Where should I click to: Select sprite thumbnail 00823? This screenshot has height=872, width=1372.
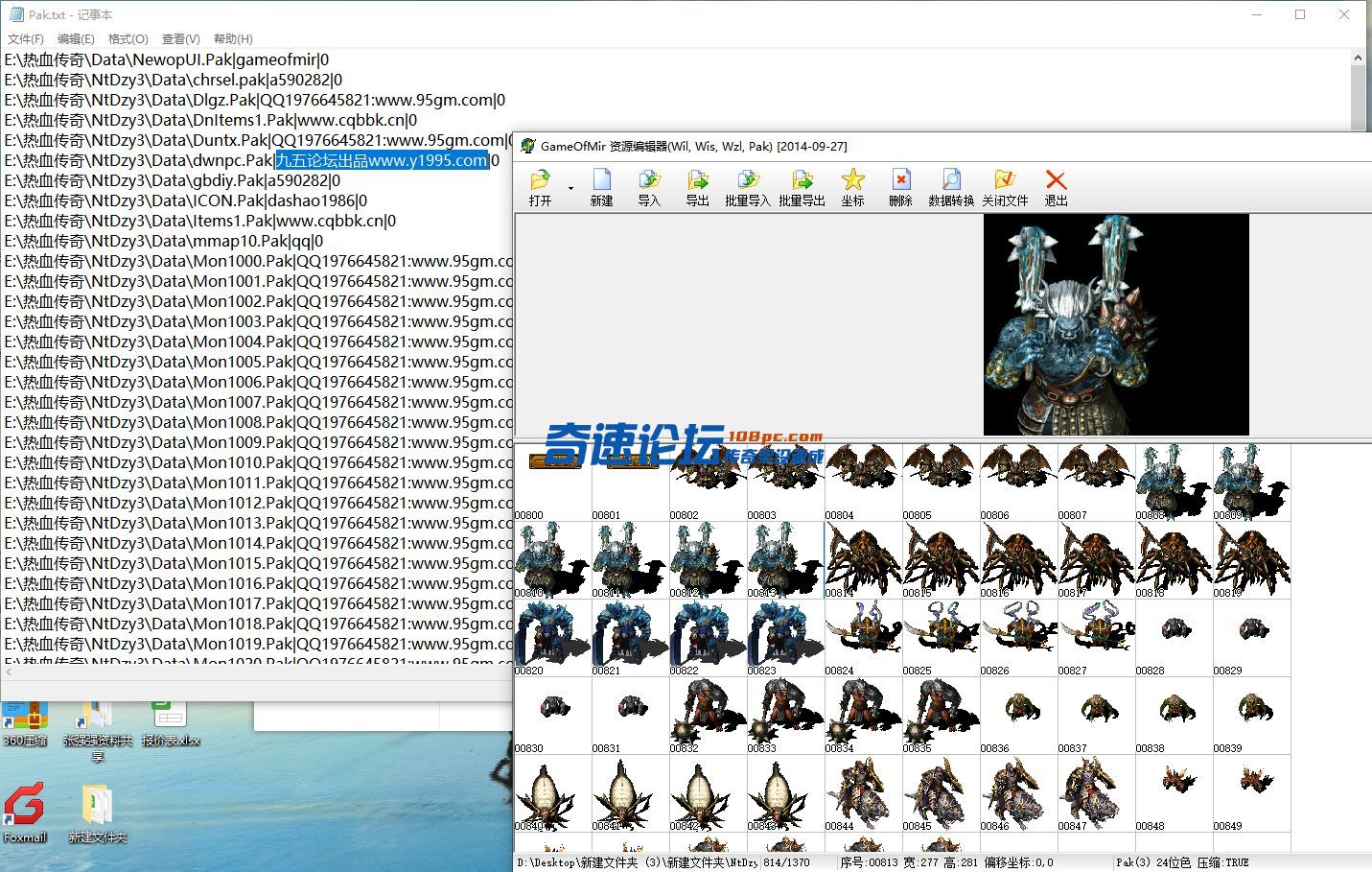(786, 638)
